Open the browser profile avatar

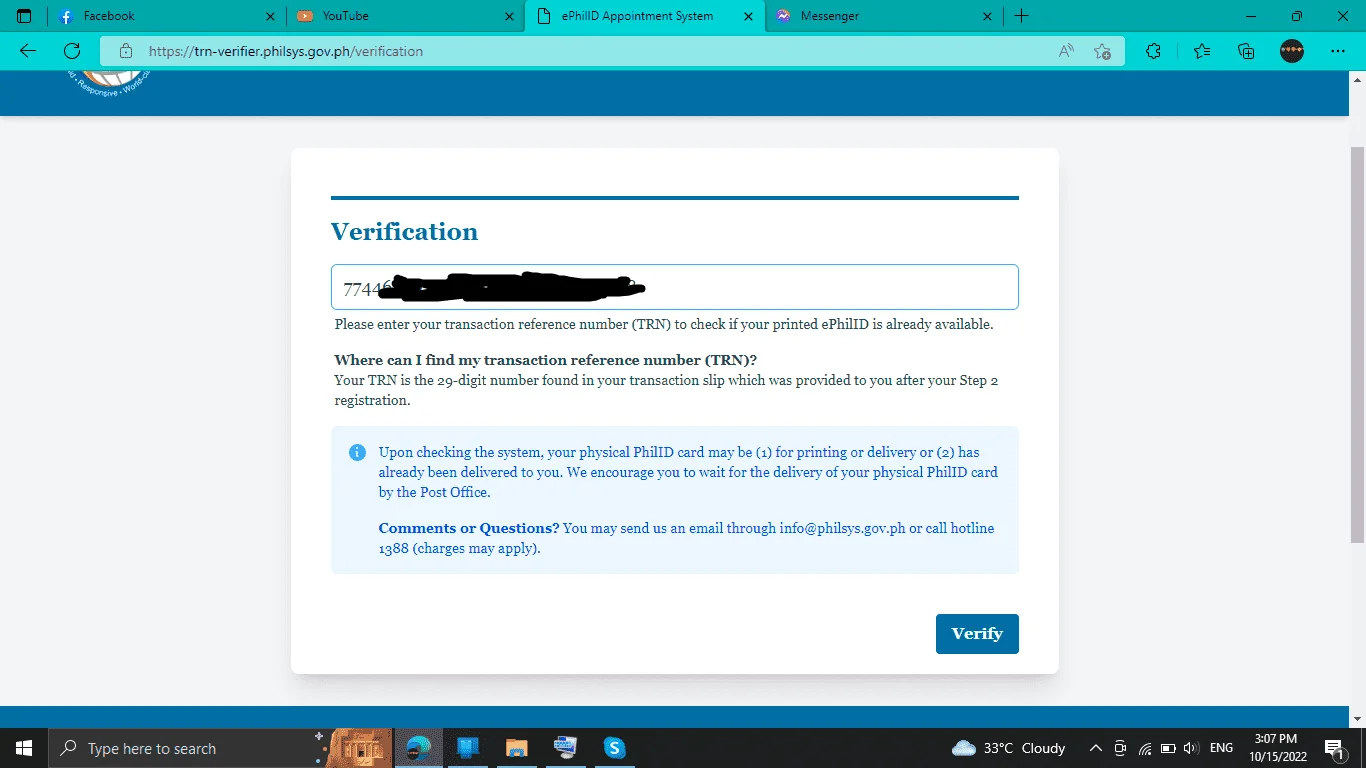click(x=1292, y=51)
